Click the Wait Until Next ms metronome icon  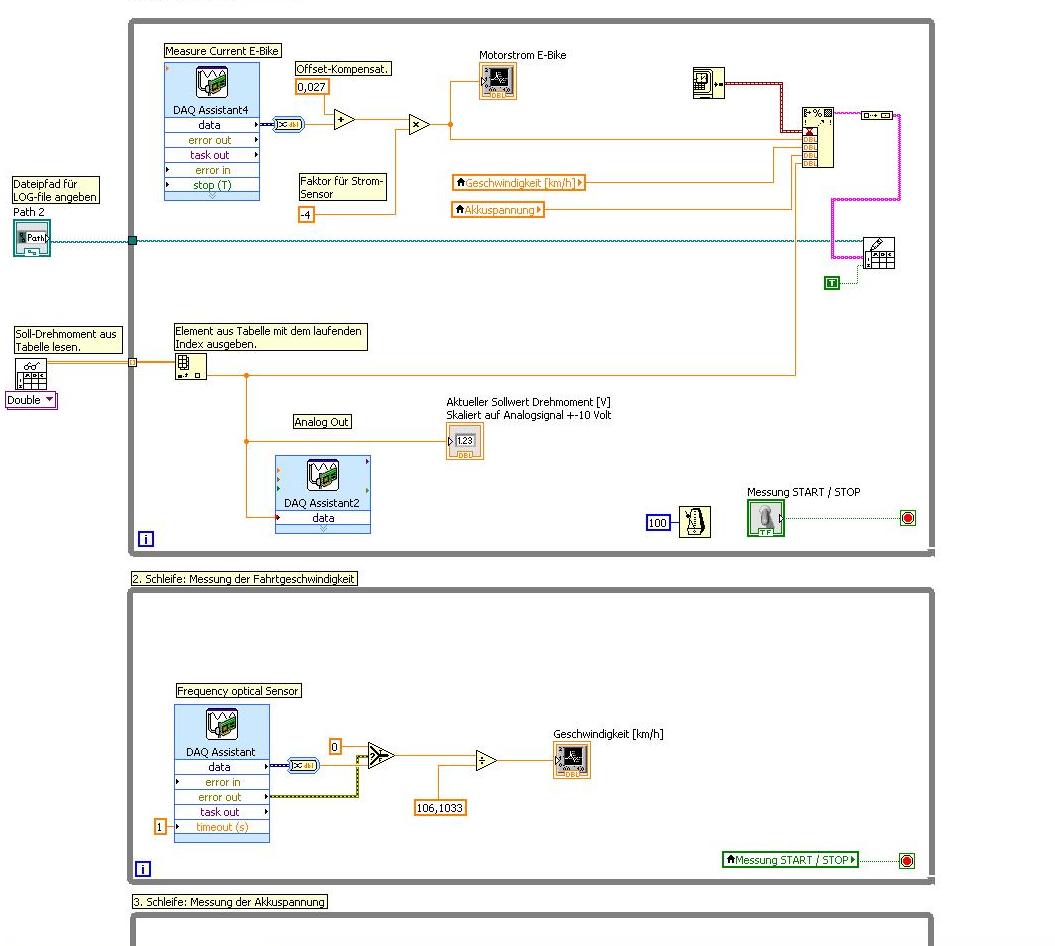pyautogui.click(x=695, y=522)
